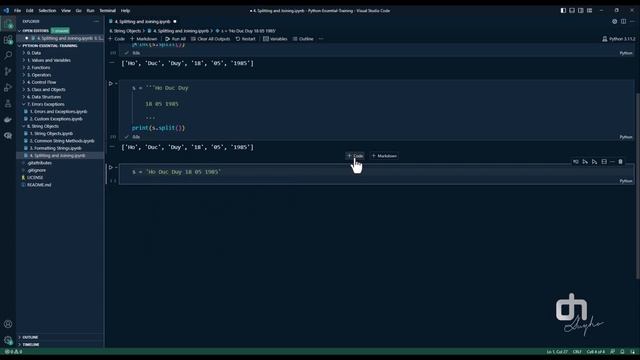Open the notebook Outline
The height and width of the screenshot is (360, 640).
(303, 39)
